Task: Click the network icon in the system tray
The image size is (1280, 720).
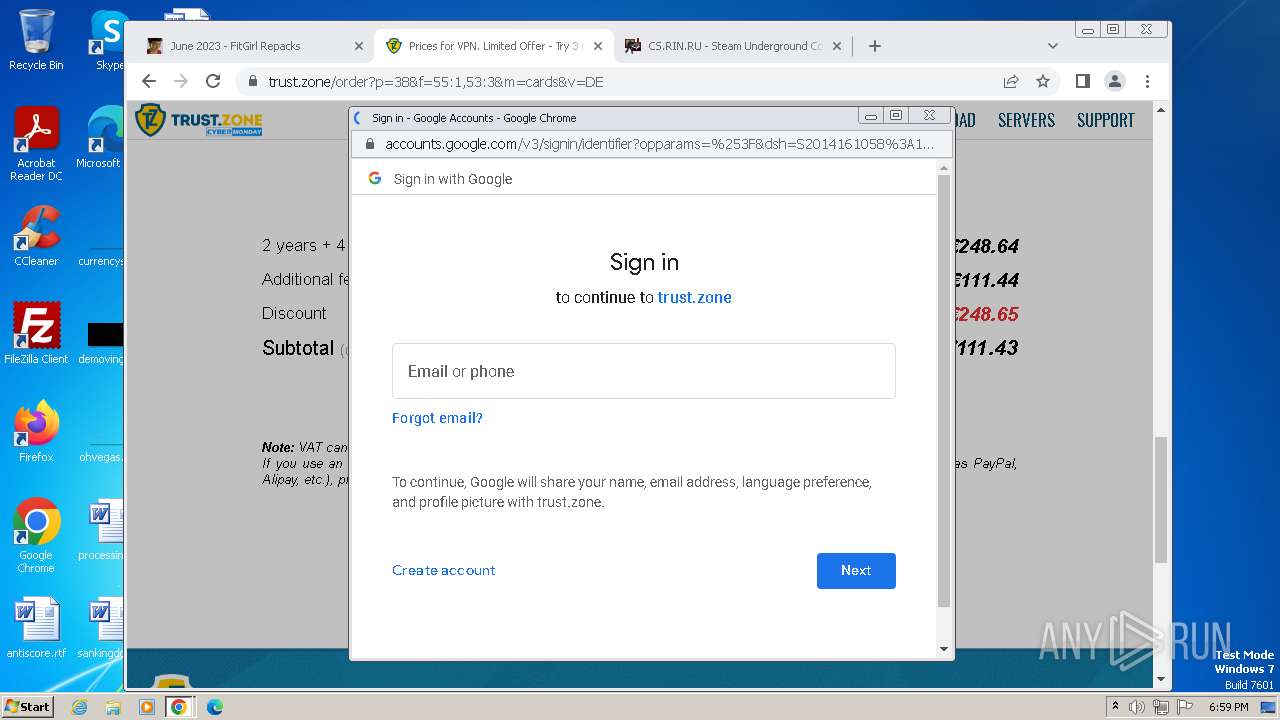Action: tap(1161, 707)
